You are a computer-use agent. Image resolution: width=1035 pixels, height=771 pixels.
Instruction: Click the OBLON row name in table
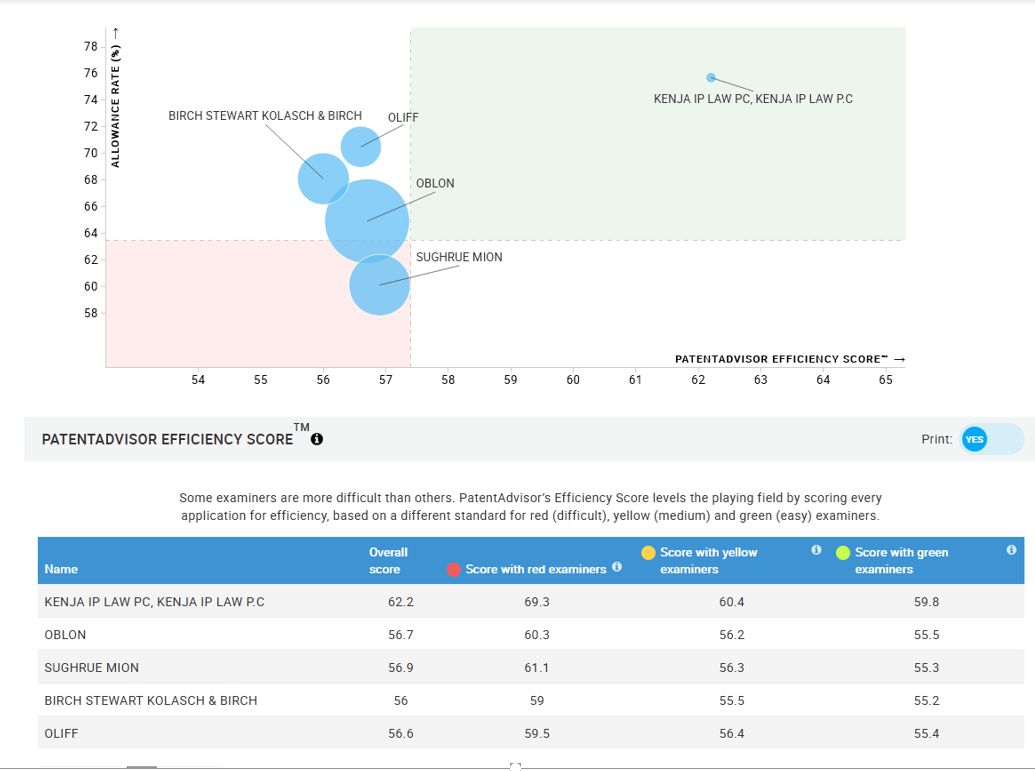coord(65,635)
